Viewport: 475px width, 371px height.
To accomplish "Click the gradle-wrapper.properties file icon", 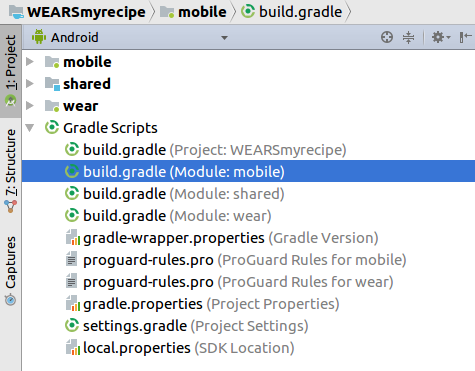I will coord(73,237).
